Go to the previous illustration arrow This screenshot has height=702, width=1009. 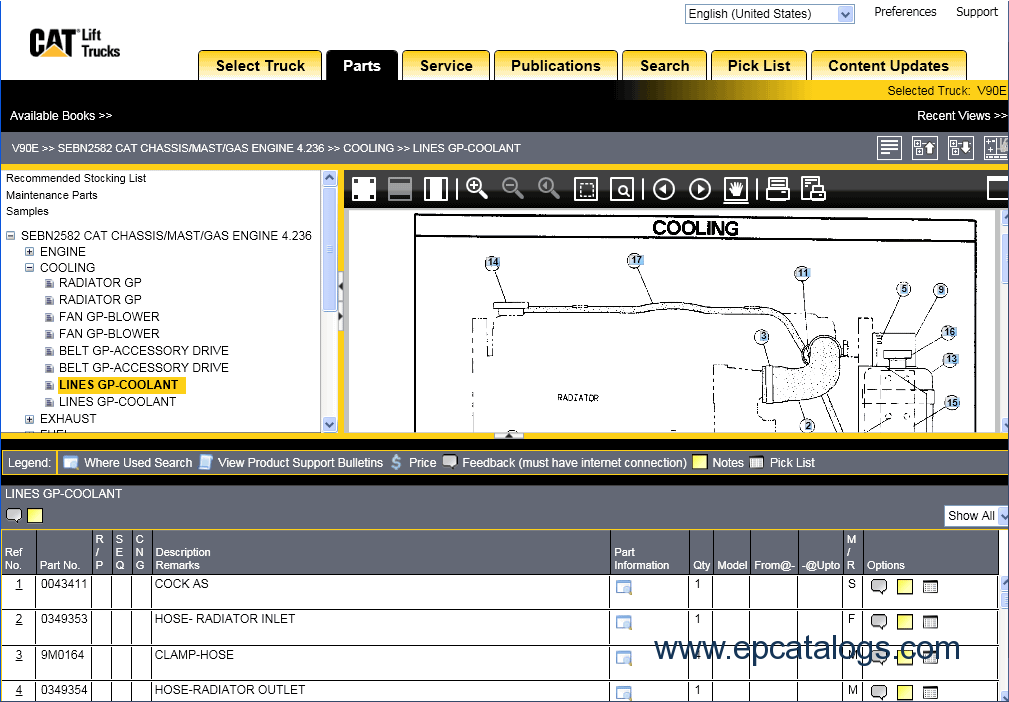tap(664, 189)
